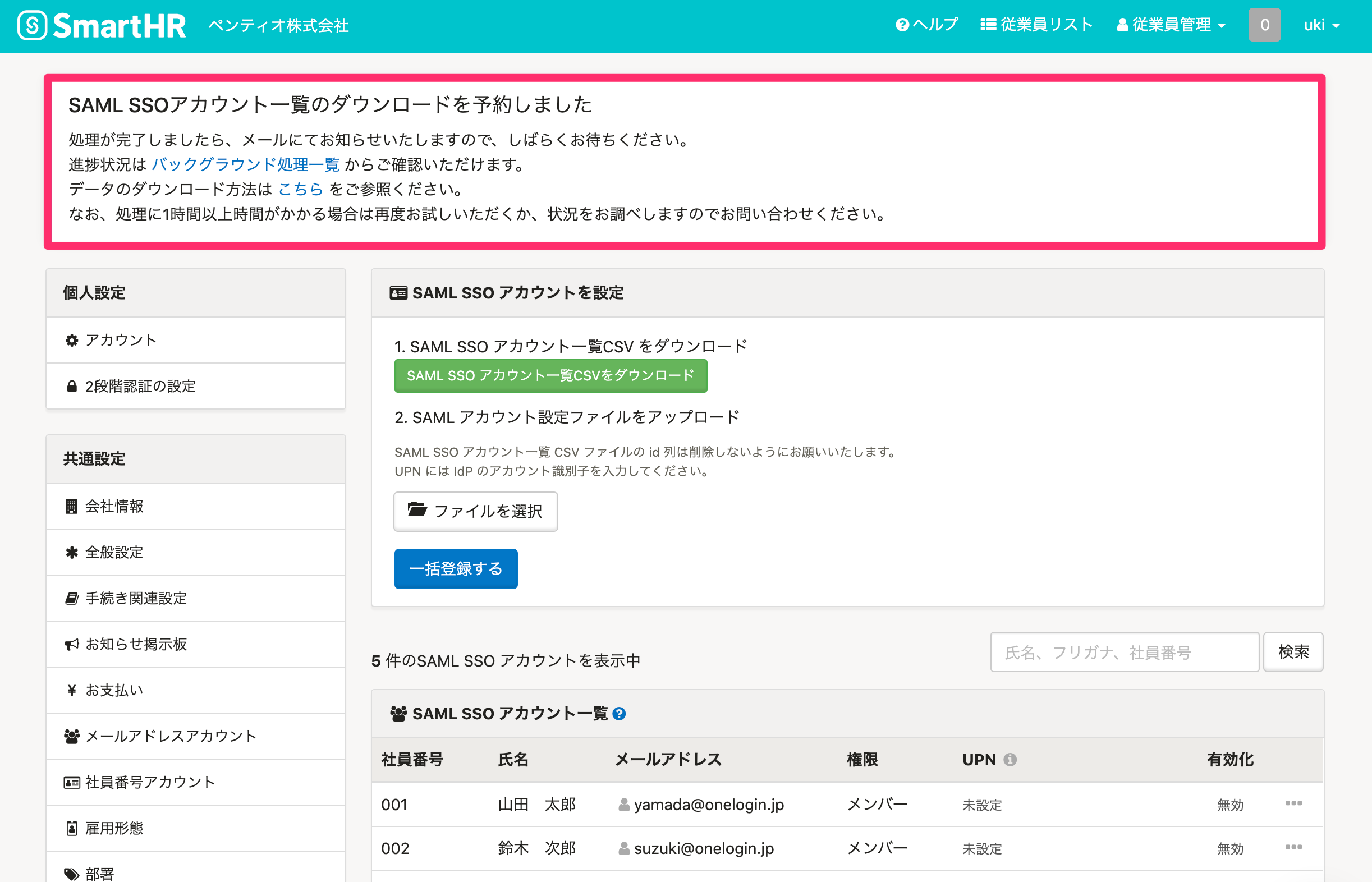Go to 会社情報 settings
Screen dimensions: 1372x882
pyautogui.click(x=196, y=506)
